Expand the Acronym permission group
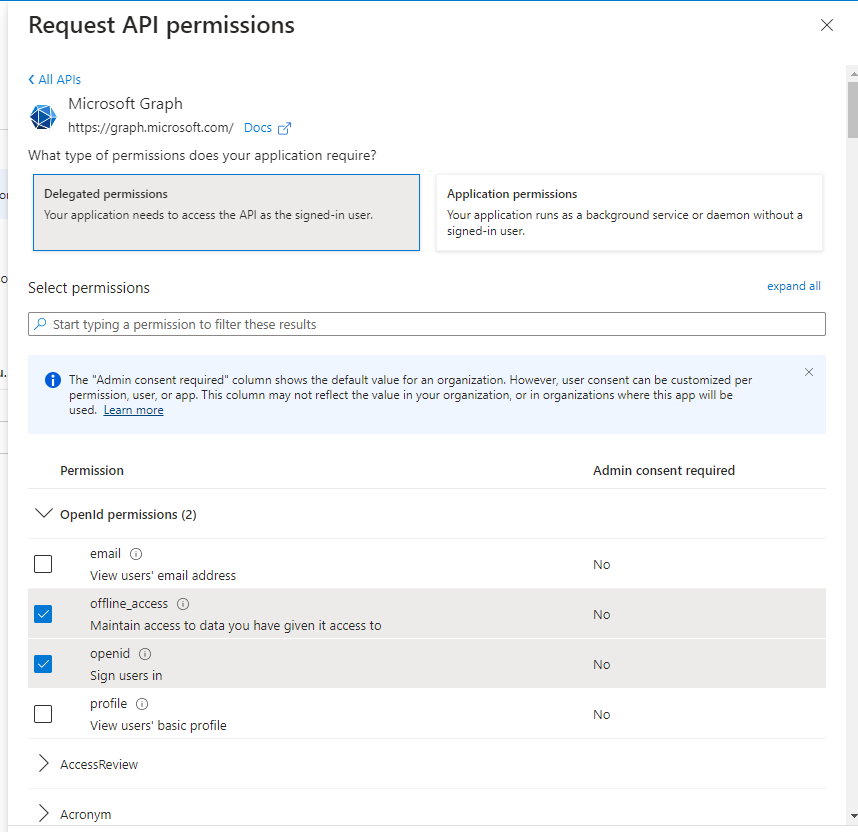Screen dimensions: 858x832 [x=43, y=814]
